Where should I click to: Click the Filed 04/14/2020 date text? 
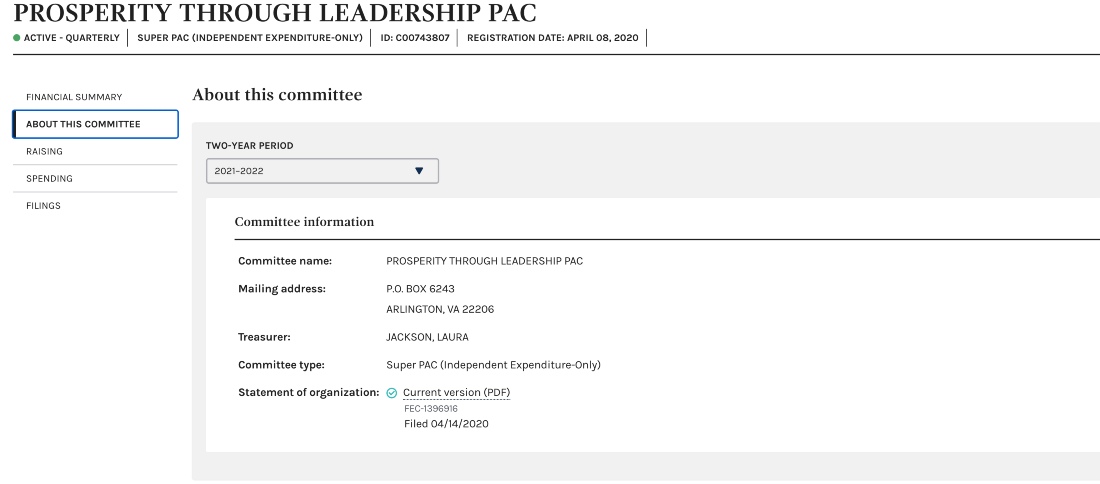pos(446,424)
